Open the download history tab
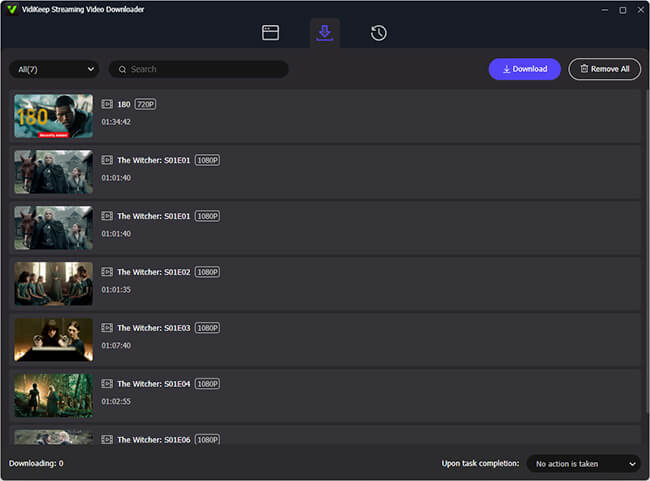Screen dimensions: 650x481 (x=378, y=33)
